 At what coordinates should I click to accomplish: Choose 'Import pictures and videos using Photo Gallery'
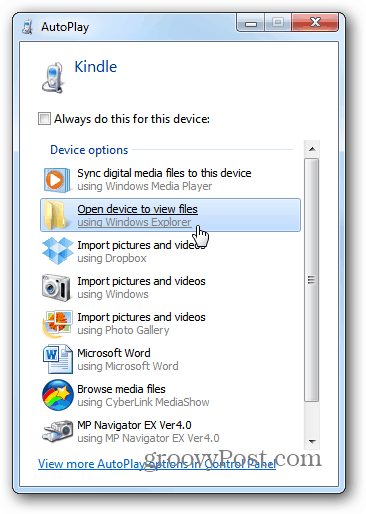[170, 323]
